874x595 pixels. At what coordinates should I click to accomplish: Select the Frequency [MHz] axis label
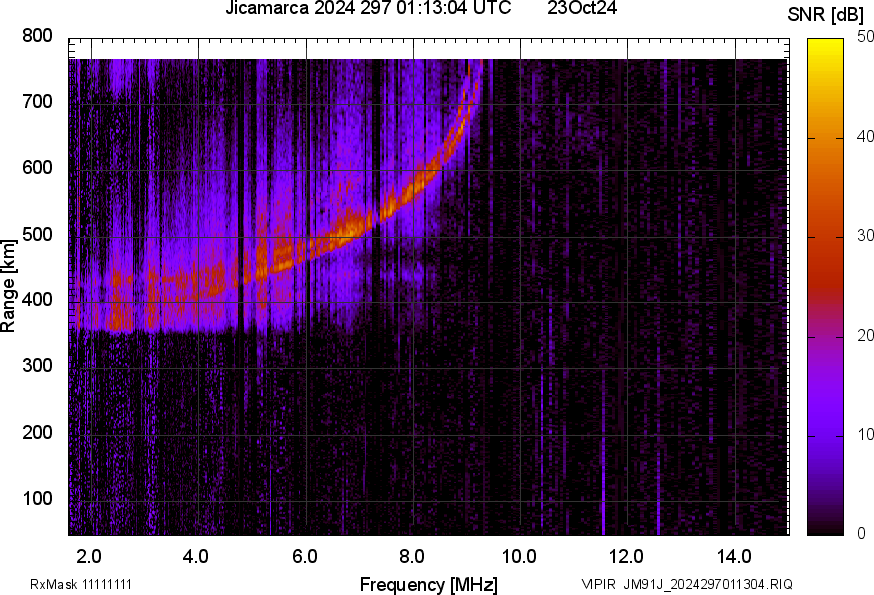pos(428,584)
